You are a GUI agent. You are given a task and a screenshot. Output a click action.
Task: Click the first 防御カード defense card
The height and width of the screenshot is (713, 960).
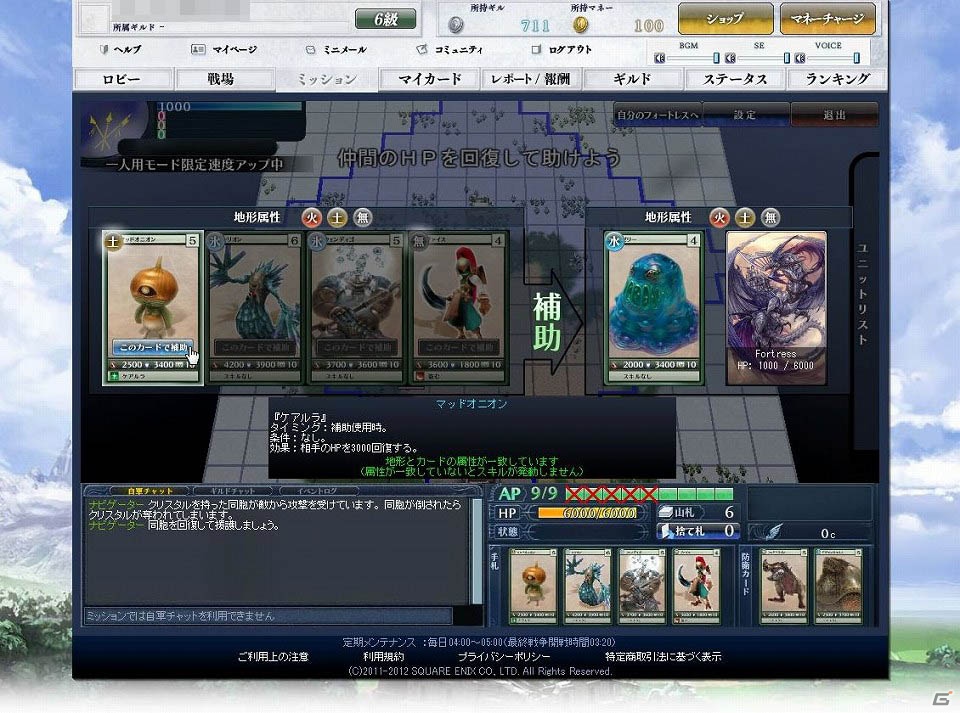(x=783, y=586)
